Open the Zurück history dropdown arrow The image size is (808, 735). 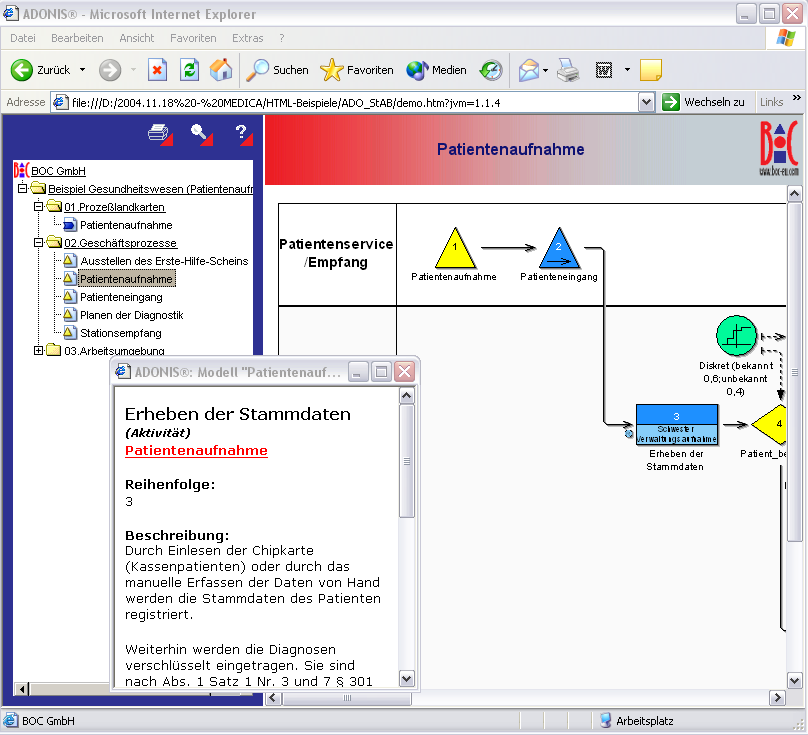(82, 70)
